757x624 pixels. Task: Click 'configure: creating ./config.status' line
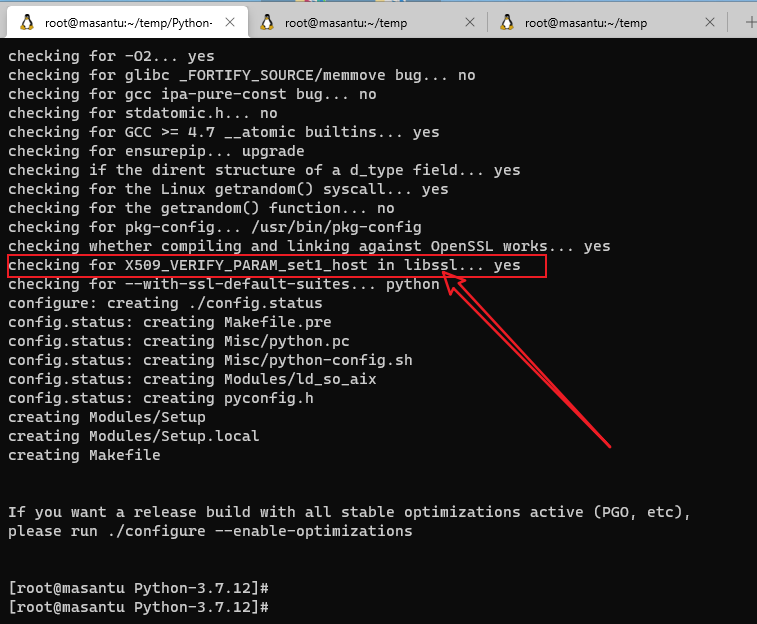165,303
